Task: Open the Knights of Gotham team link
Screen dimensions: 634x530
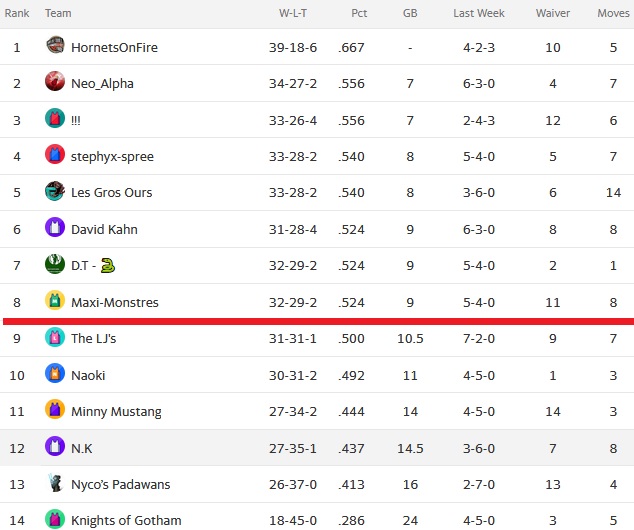Action: (x=126, y=520)
